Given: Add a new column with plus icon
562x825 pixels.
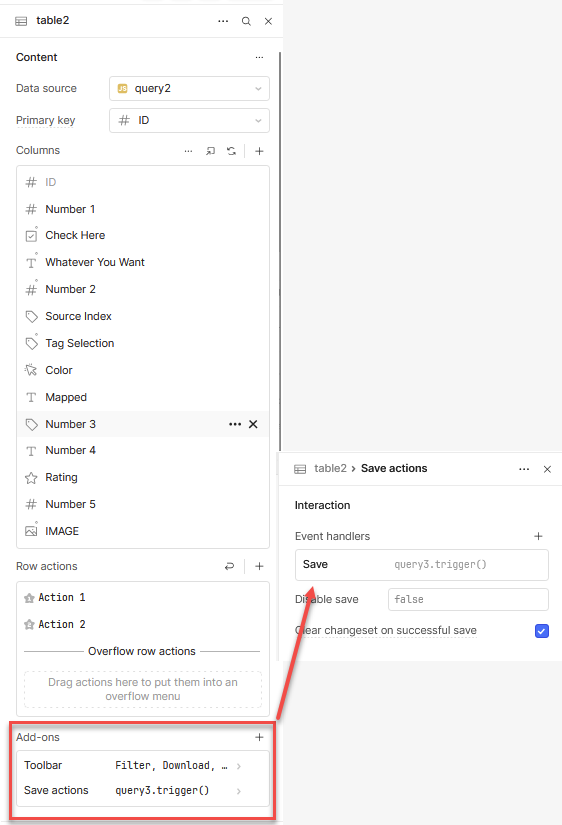Looking at the screenshot, I should (x=259, y=151).
